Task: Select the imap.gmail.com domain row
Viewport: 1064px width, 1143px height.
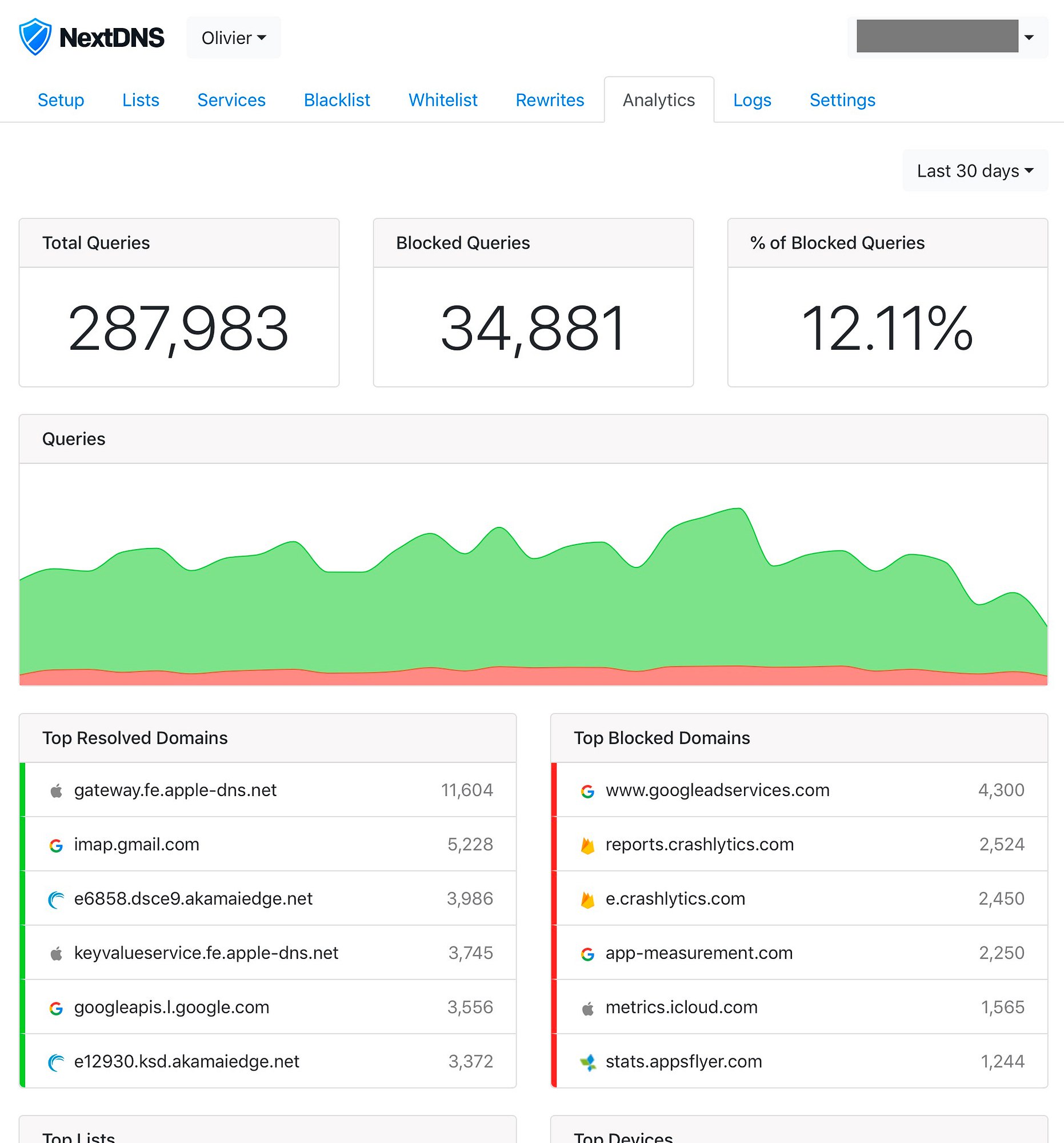Action: pyautogui.click(x=268, y=844)
